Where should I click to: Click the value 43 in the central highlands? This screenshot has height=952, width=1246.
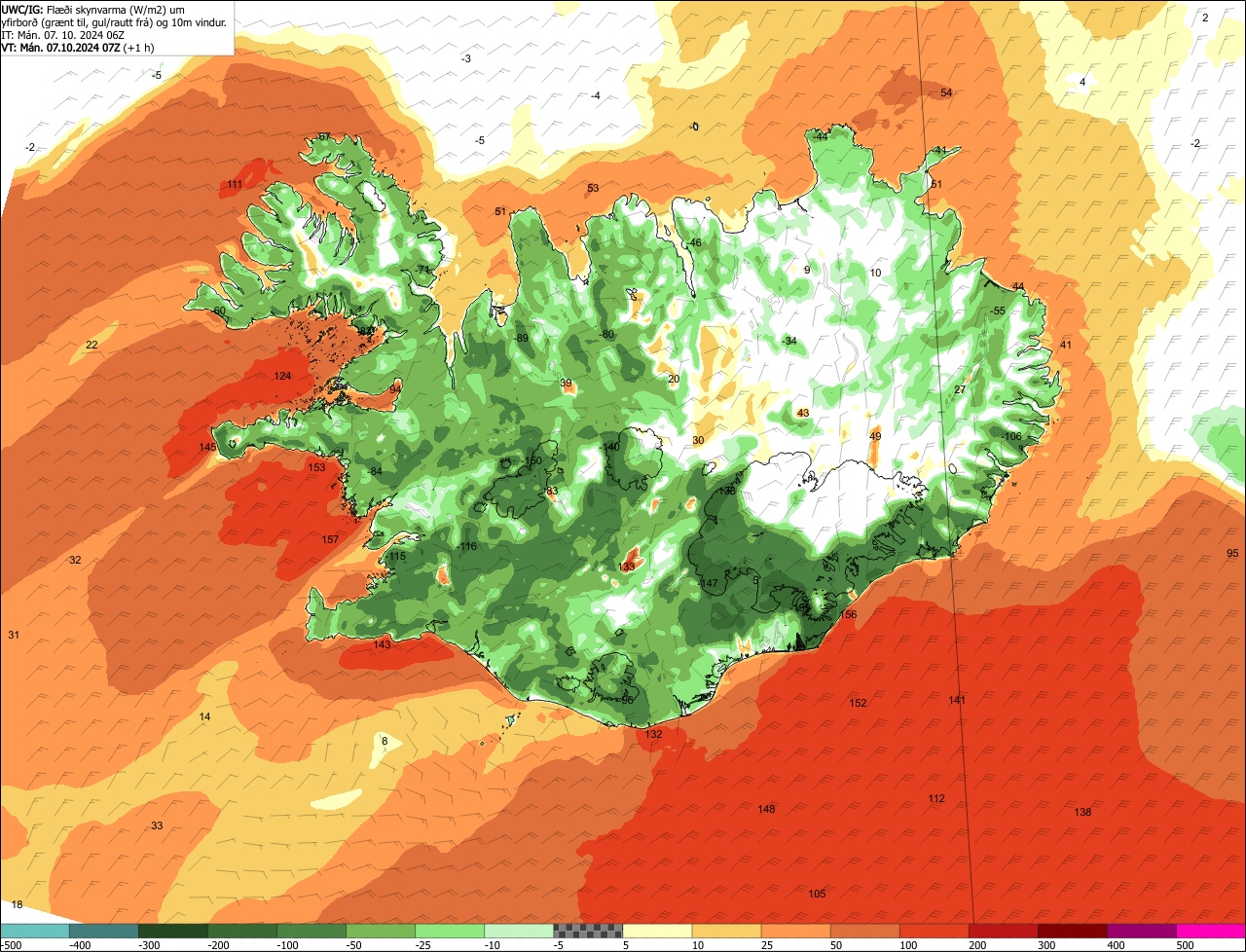803,413
